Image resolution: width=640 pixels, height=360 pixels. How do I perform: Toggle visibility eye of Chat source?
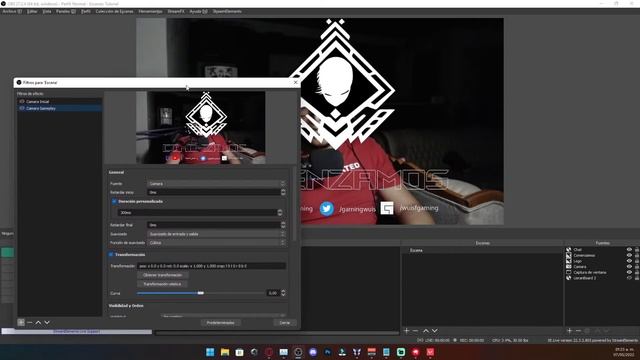629,249
